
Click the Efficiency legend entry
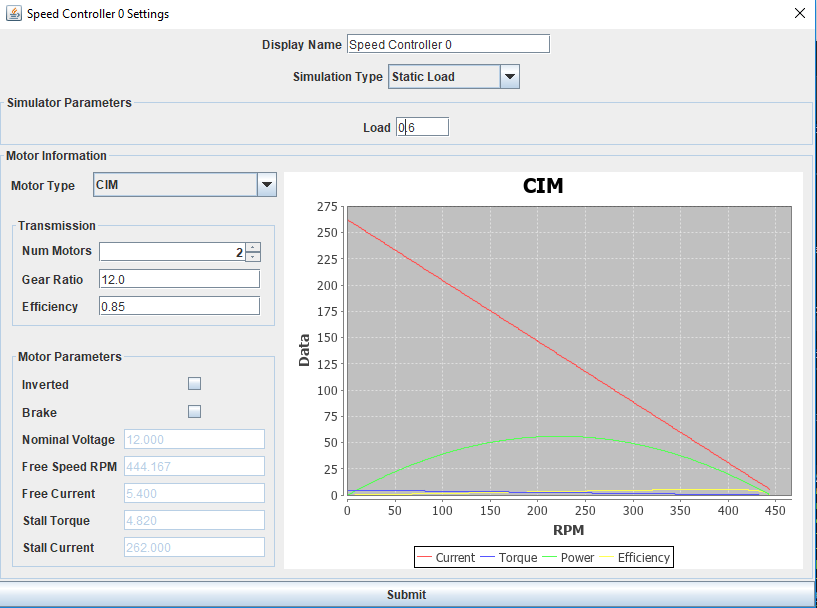coord(635,557)
